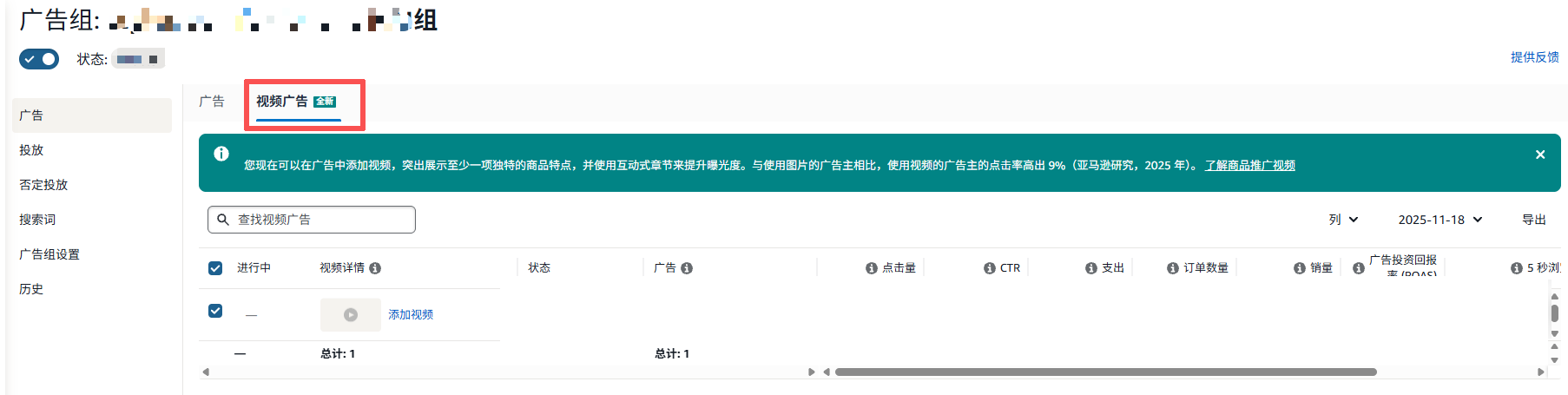Click the info icon beside the 广告 column header
Viewport: 1568px width, 395px height.
687,268
